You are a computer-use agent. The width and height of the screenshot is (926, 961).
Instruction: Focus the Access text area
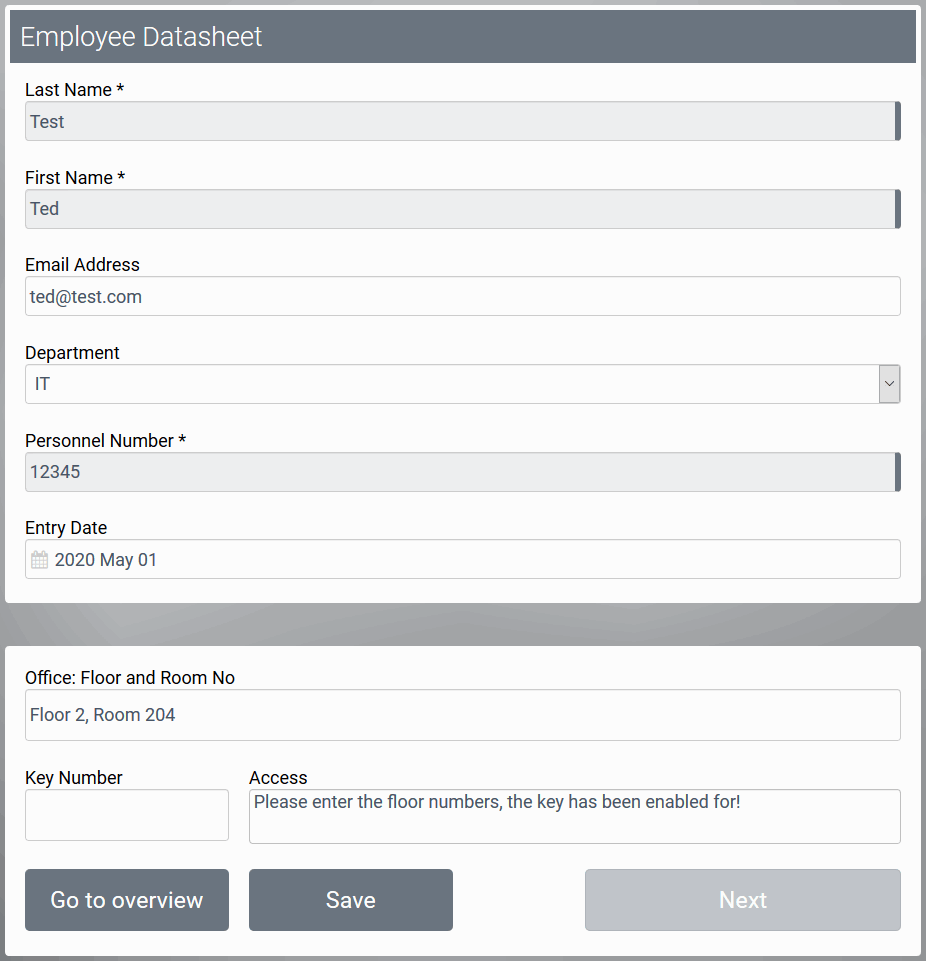pyautogui.click(x=574, y=816)
